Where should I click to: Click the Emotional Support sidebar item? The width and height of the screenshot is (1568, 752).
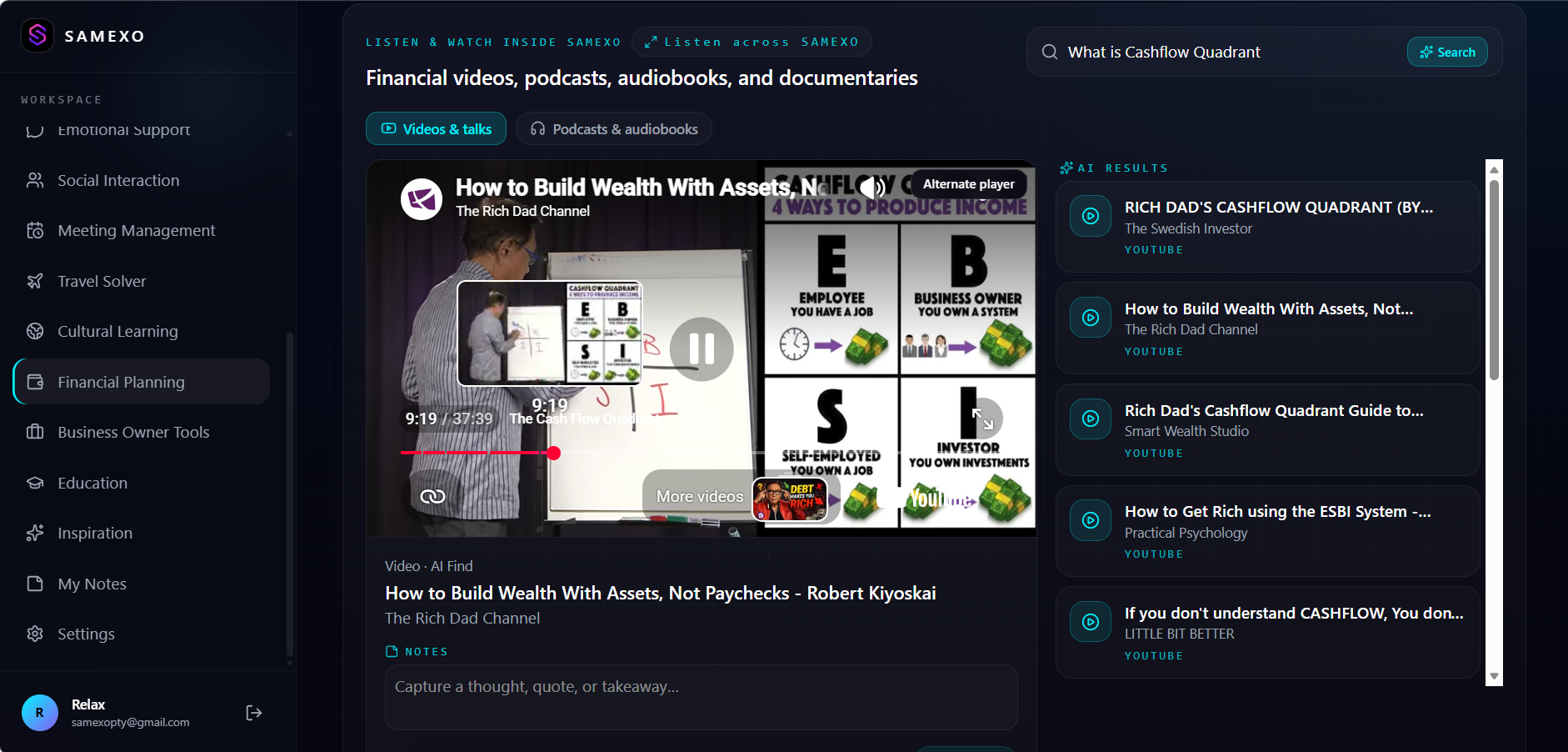142,130
